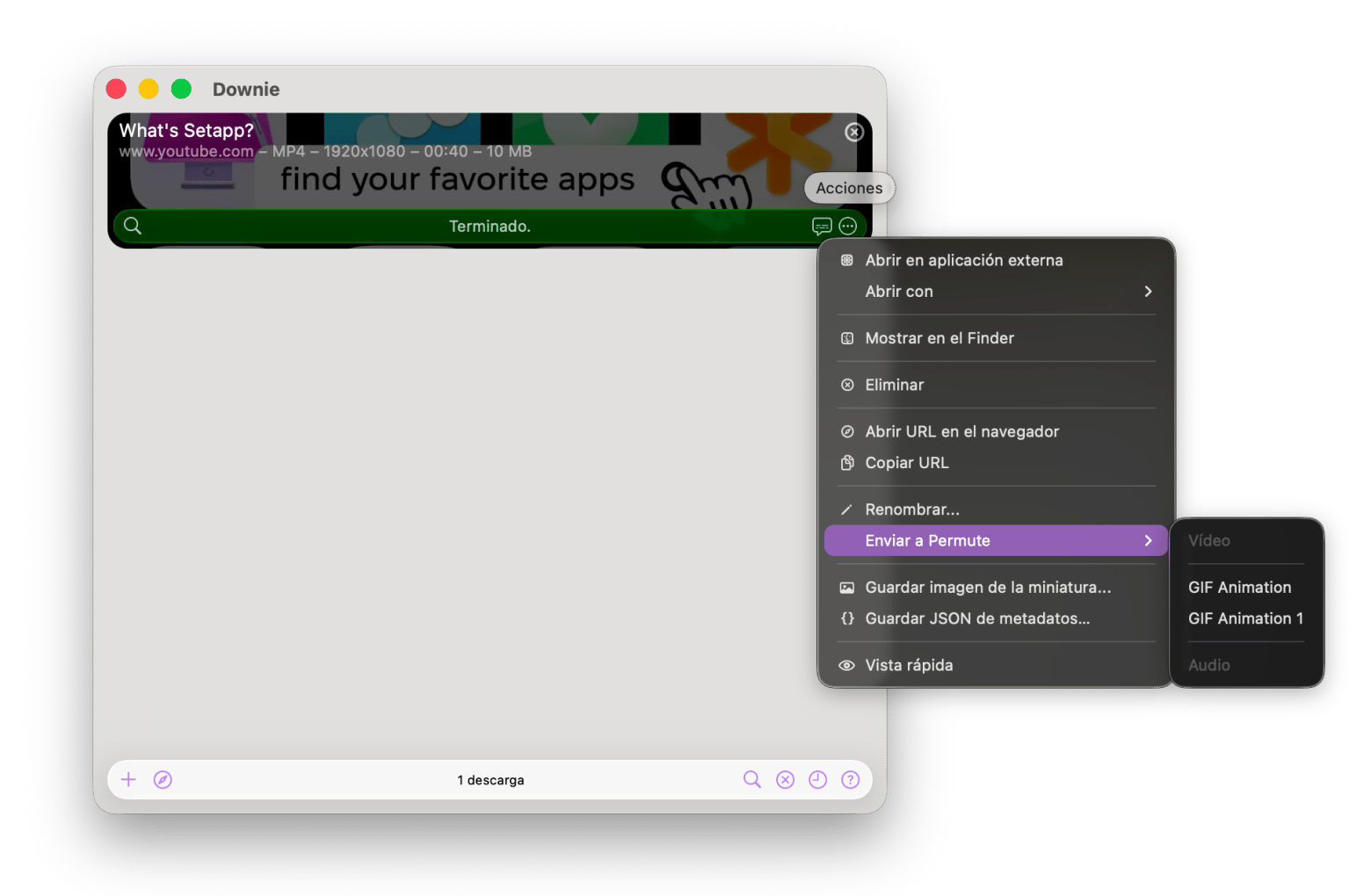The width and height of the screenshot is (1371, 896).
Task: Remove download with the thumbnail X icon
Action: (854, 132)
